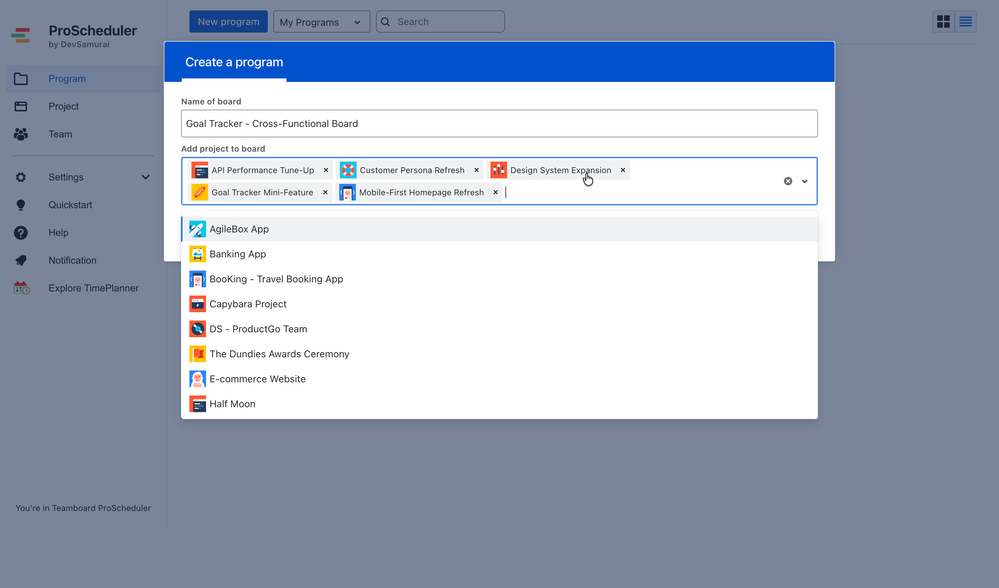Click the ProScheduler logo icon
999x588 pixels.
click(x=21, y=36)
